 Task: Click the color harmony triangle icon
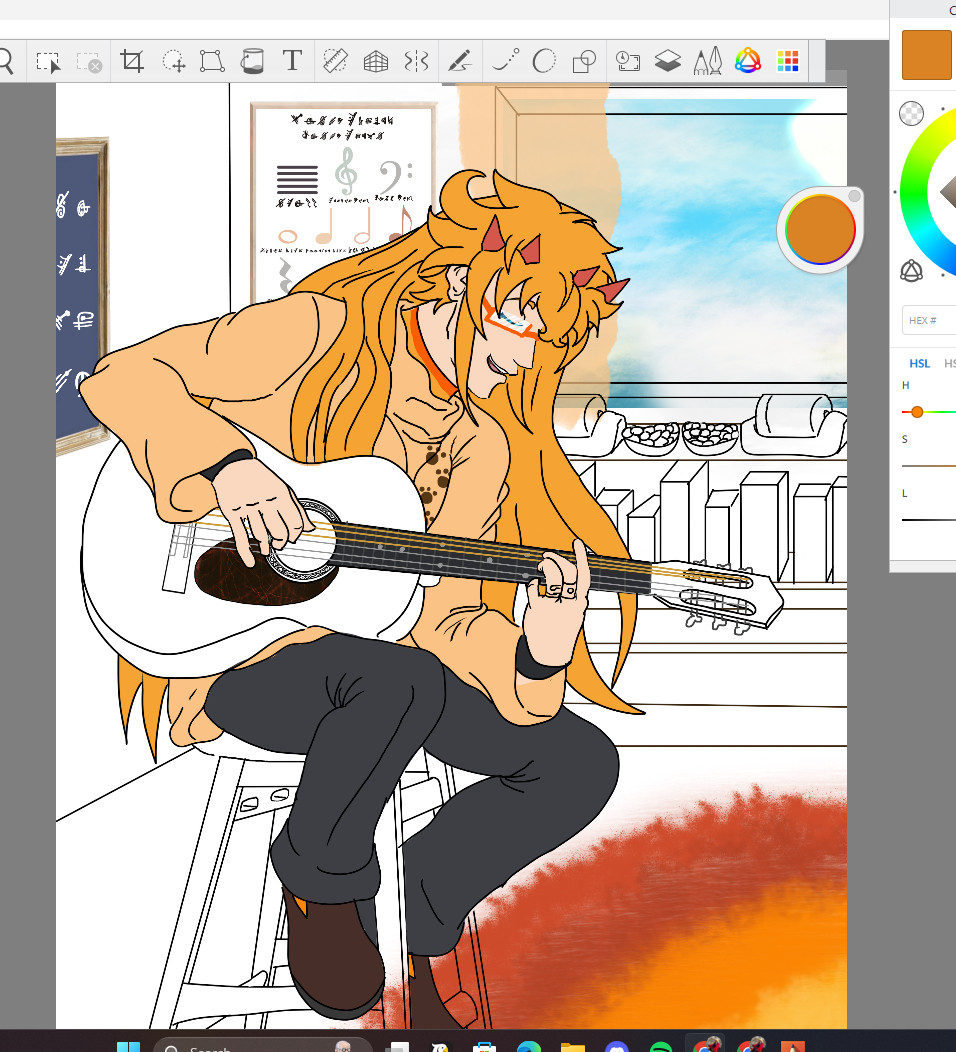[911, 270]
